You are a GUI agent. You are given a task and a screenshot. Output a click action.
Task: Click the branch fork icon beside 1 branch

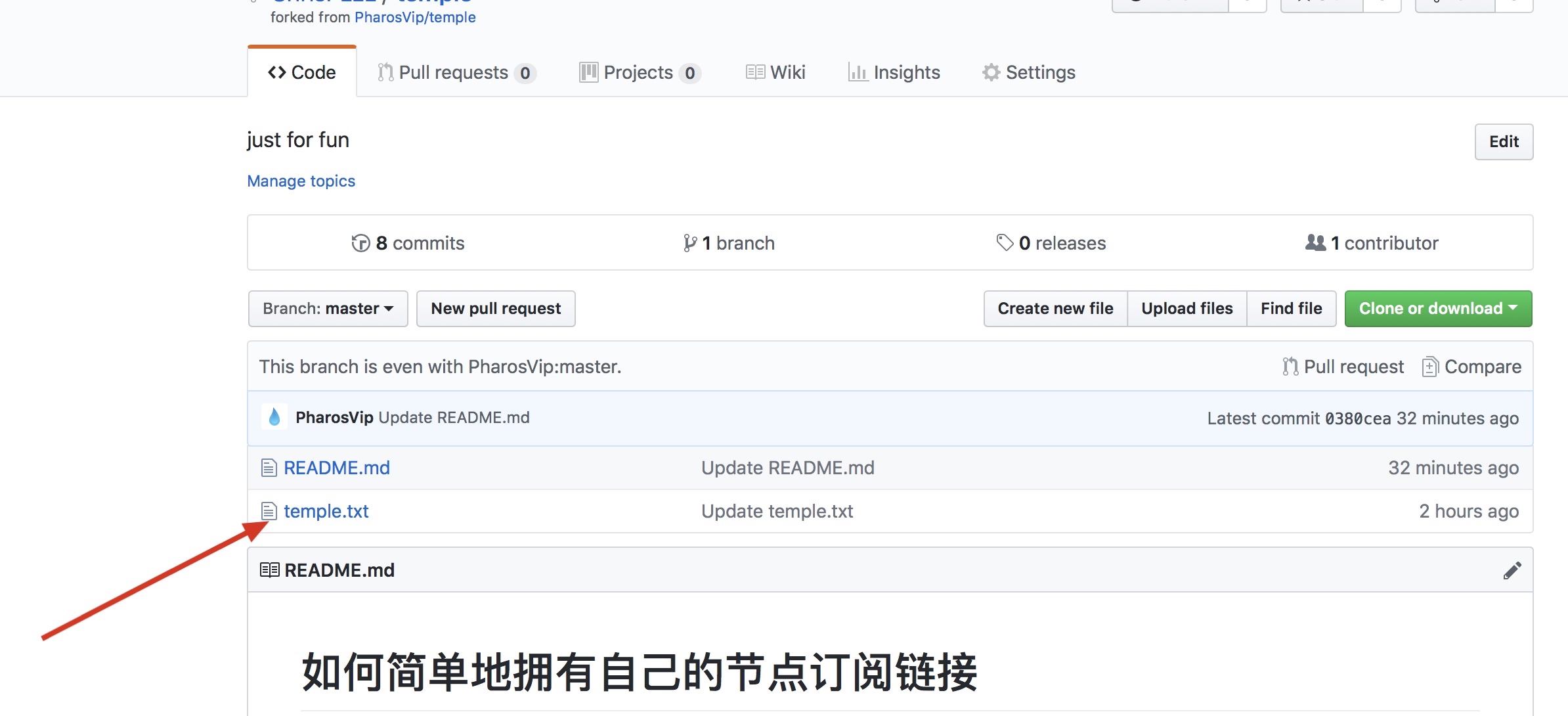(689, 243)
